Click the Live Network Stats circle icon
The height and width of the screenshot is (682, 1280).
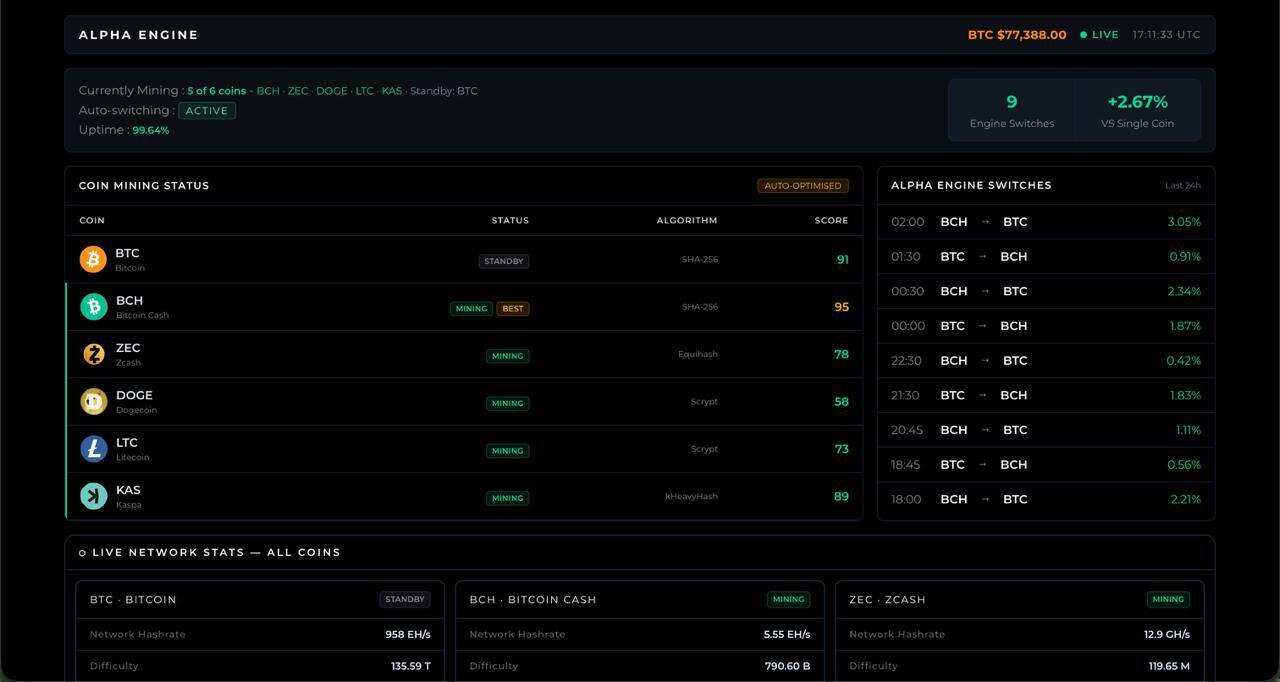click(82, 553)
